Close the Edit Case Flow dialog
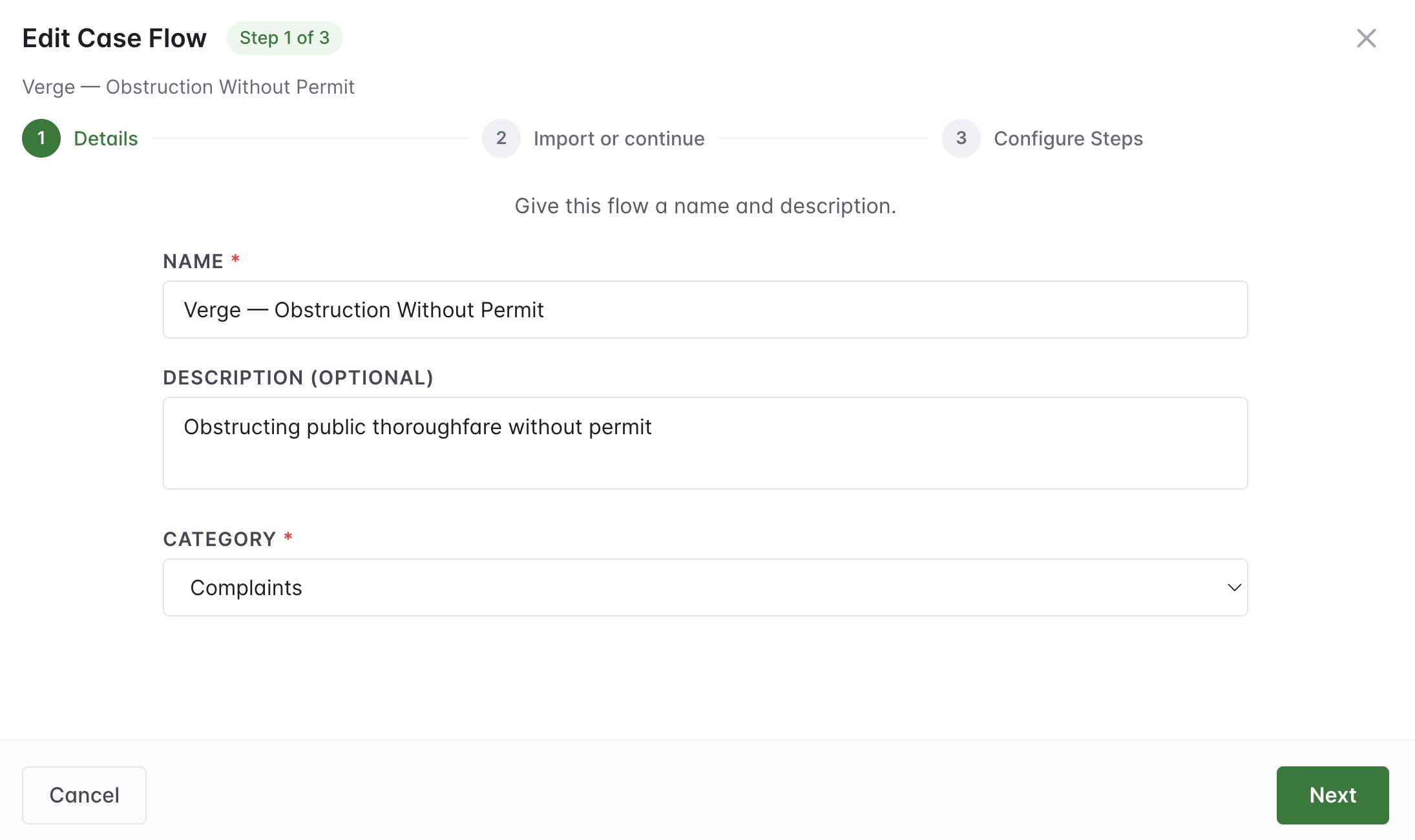This screenshot has height=840, width=1415. (1366, 38)
